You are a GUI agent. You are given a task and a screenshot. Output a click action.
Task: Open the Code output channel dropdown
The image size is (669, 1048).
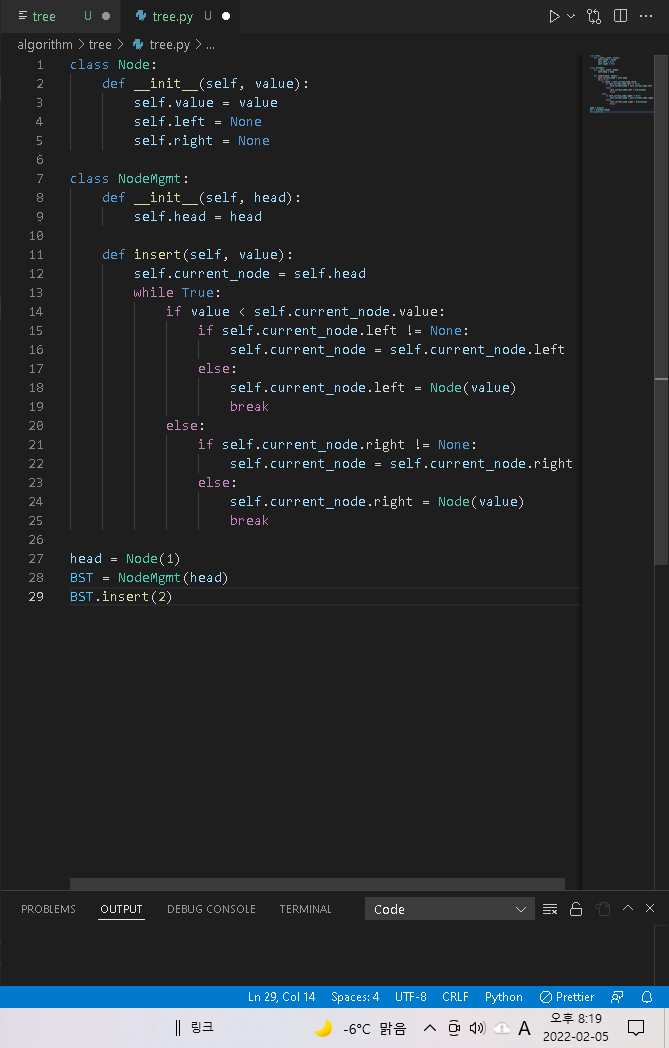click(x=449, y=909)
